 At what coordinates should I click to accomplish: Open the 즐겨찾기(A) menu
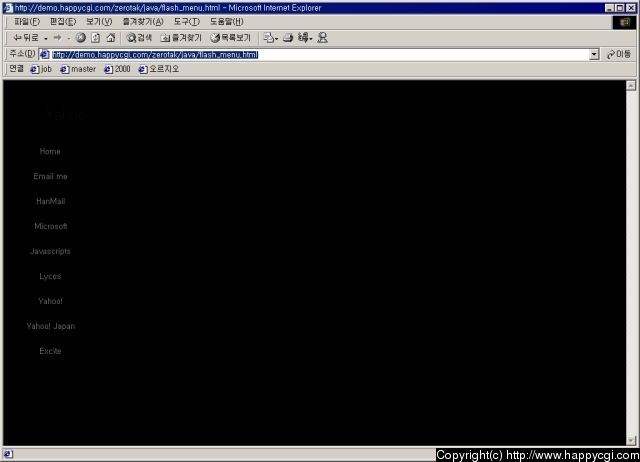click(x=143, y=22)
